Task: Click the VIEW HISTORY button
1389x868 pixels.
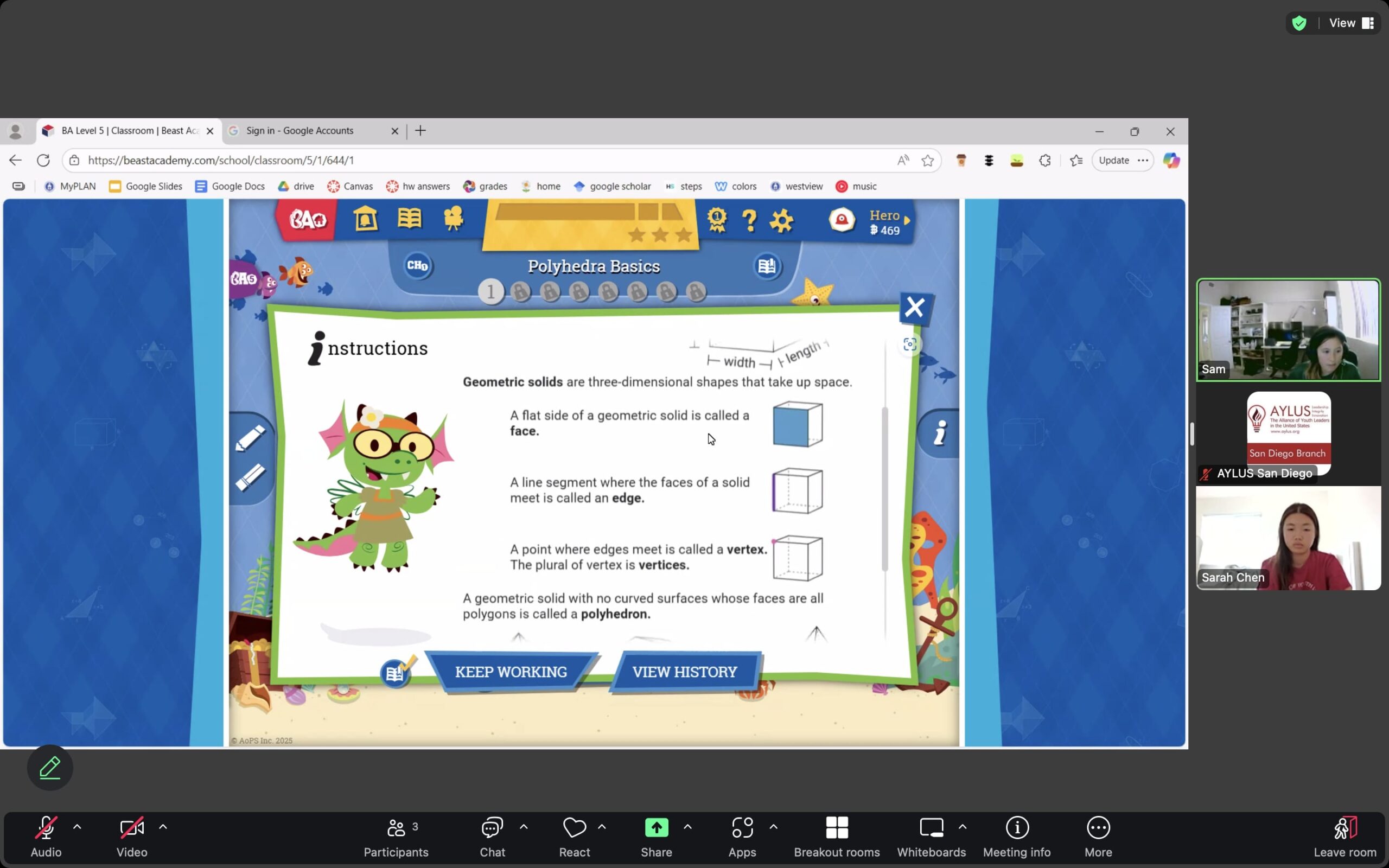Action: 684,672
